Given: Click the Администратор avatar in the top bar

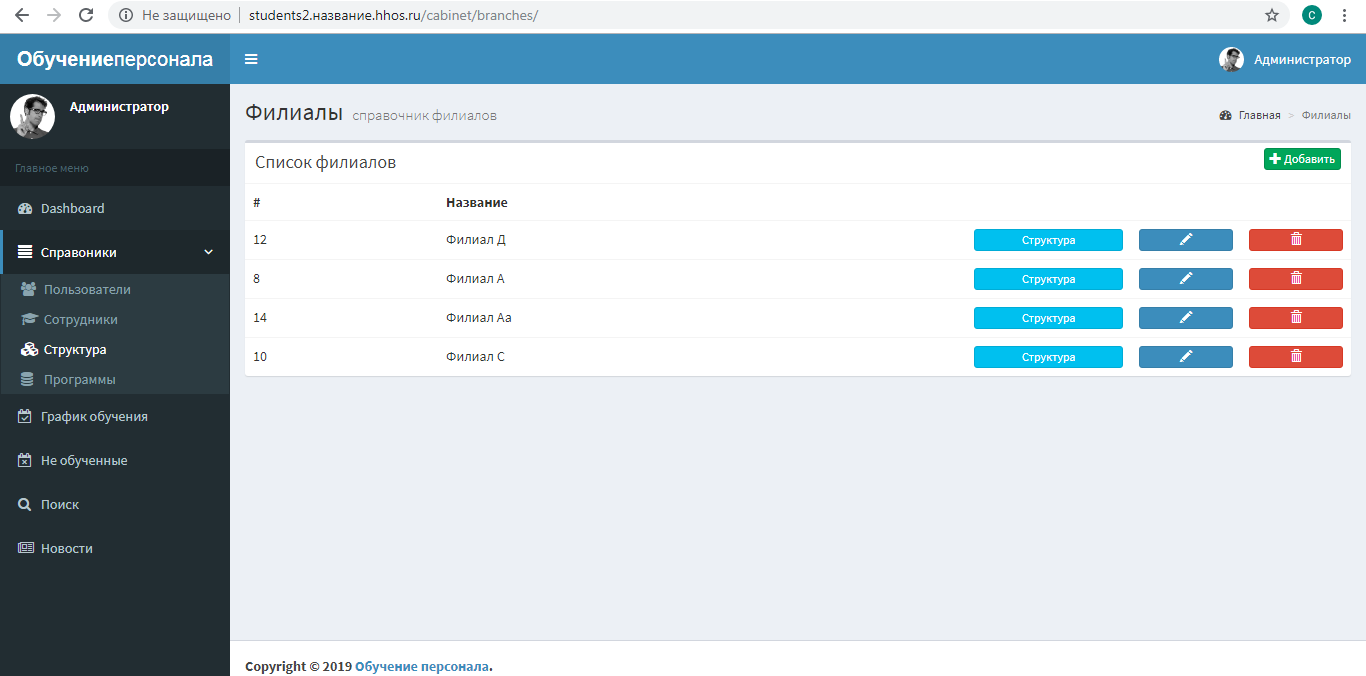Looking at the screenshot, I should [x=1231, y=59].
